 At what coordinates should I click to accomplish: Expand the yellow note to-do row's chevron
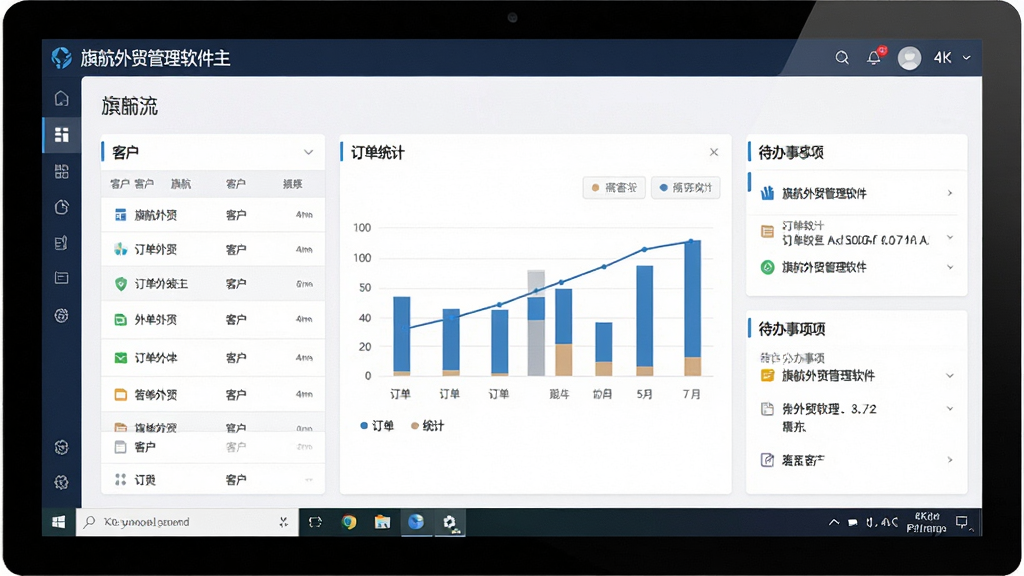click(950, 376)
